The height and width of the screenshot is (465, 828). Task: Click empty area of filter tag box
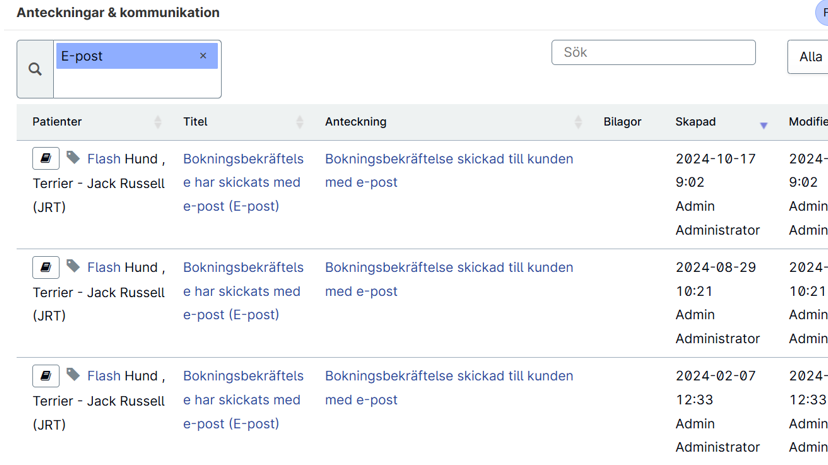137,83
